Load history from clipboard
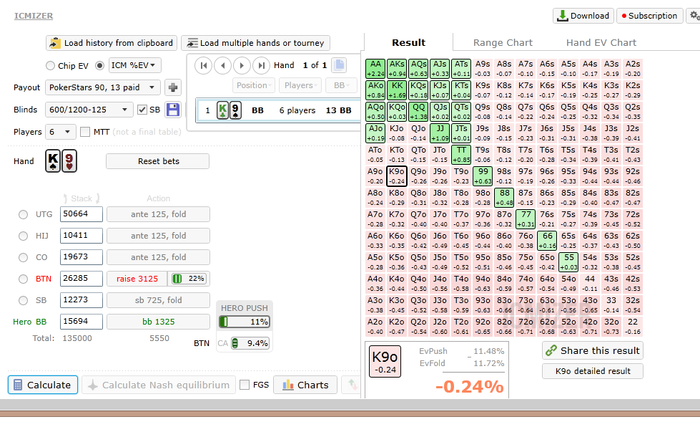 tap(112, 43)
